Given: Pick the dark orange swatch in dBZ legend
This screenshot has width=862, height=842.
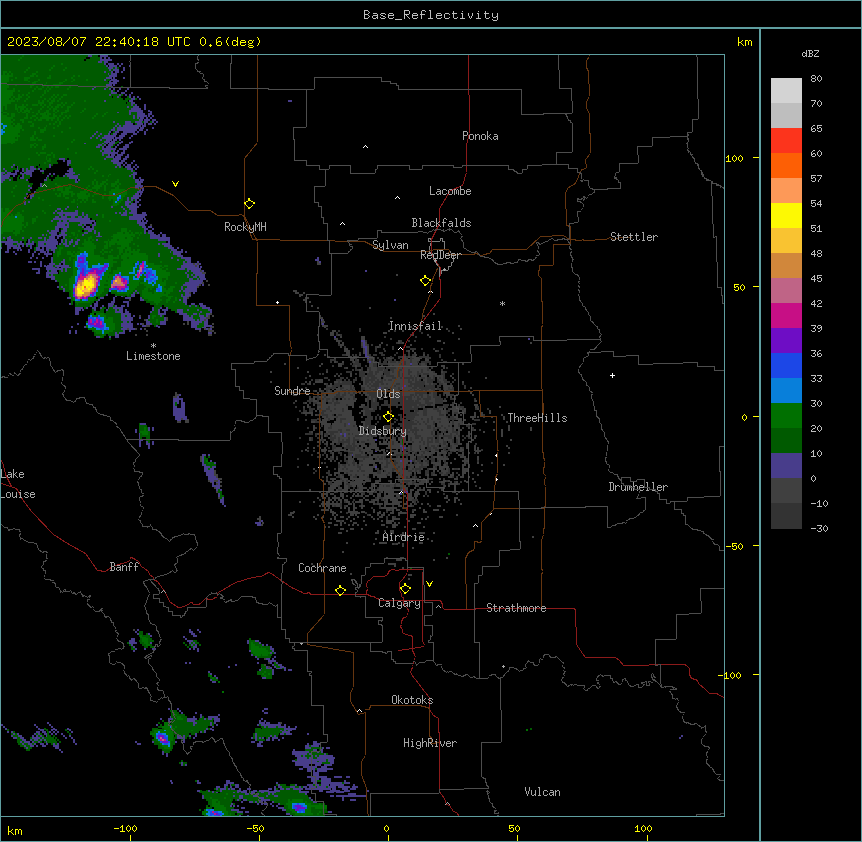Looking at the screenshot, I should (x=786, y=165).
